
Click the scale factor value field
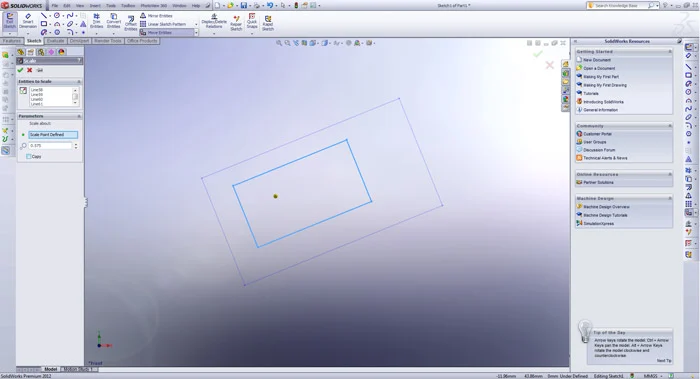[x=50, y=146]
